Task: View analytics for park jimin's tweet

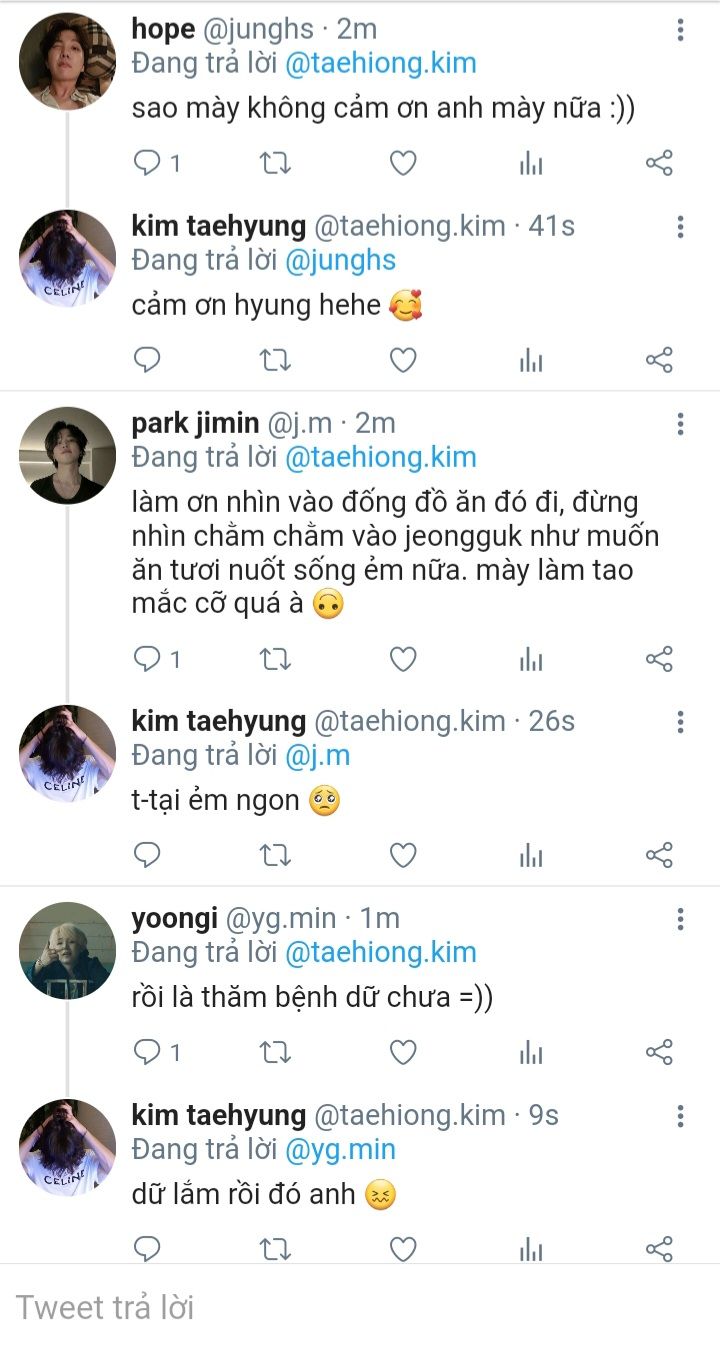Action: pyautogui.click(x=531, y=659)
